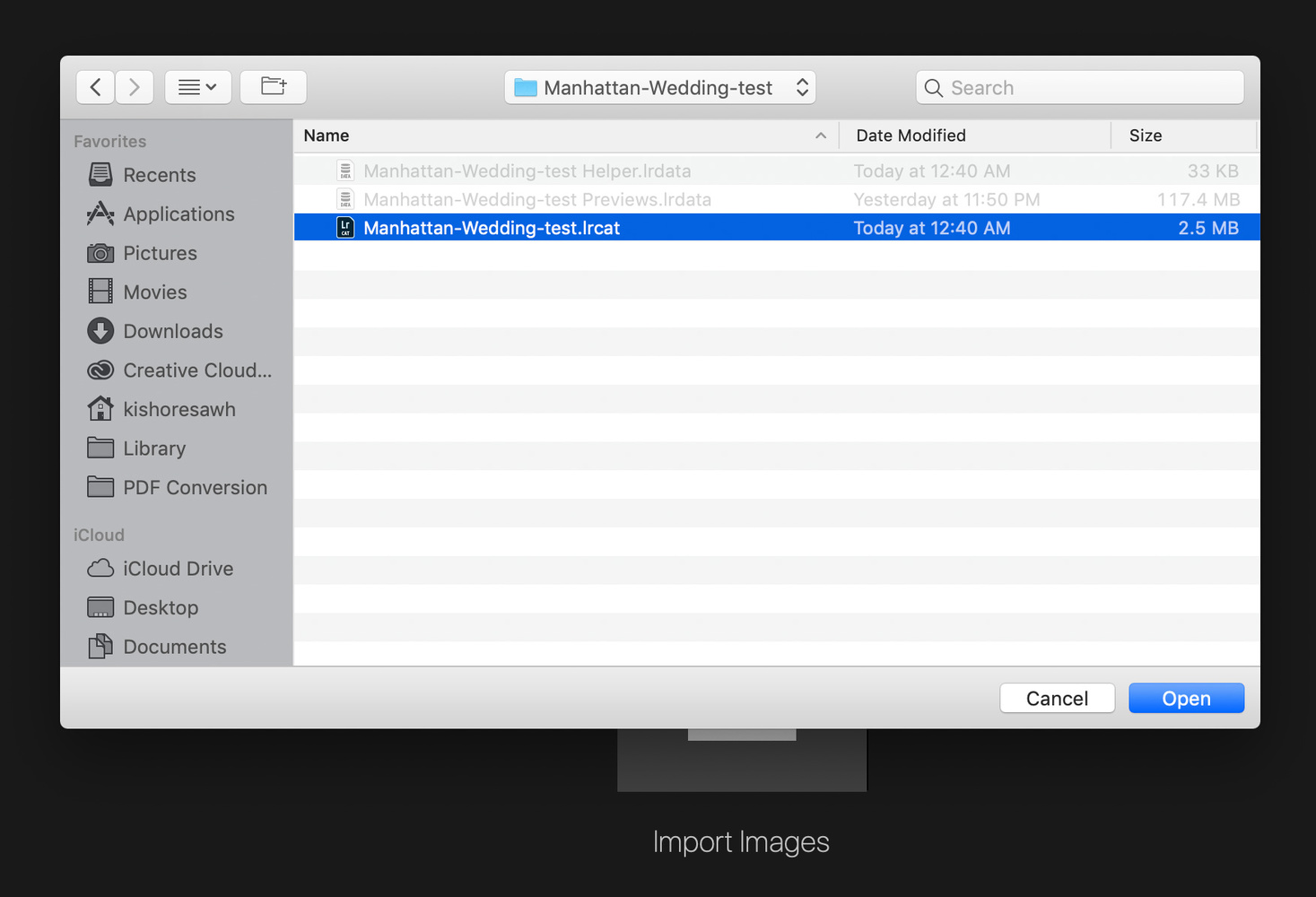Go back with the left chevron button
Viewport: 1316px width, 897px height.
pos(95,87)
